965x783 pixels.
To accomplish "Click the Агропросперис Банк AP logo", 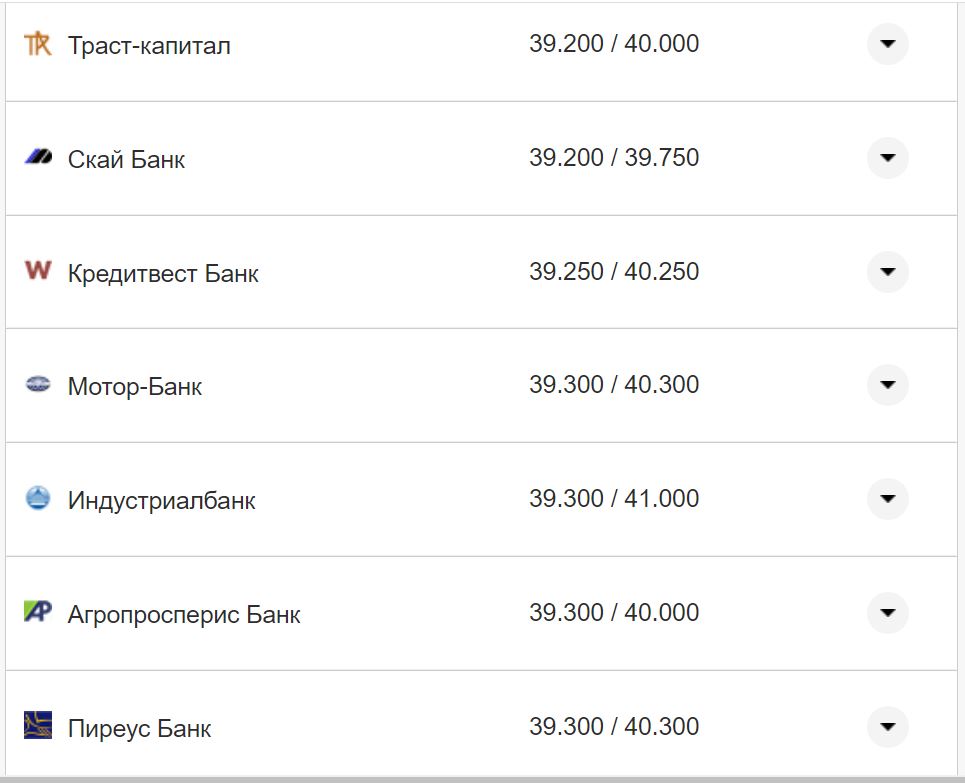I will coord(37,613).
